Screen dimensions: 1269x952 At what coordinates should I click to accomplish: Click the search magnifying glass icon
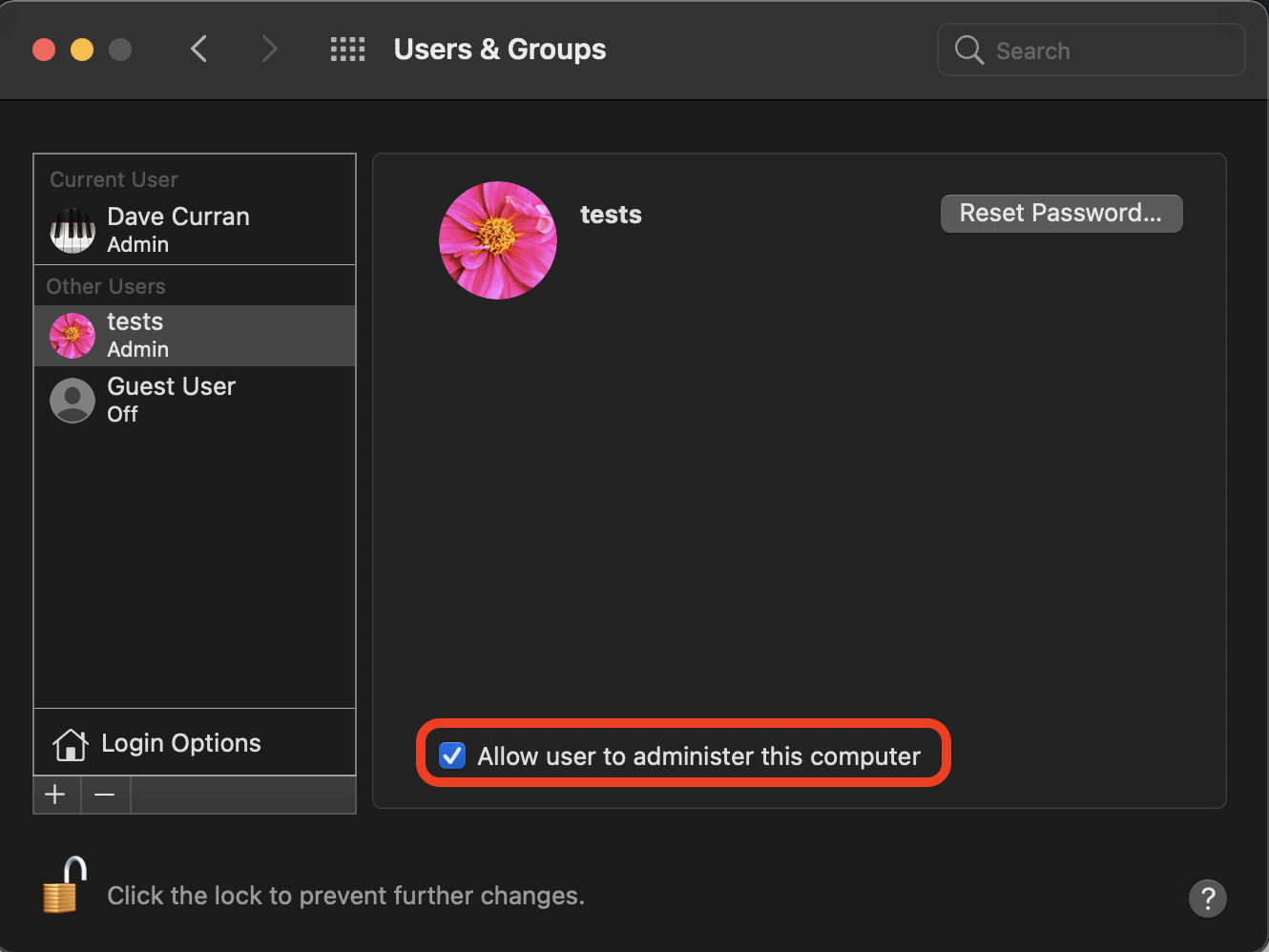968,50
